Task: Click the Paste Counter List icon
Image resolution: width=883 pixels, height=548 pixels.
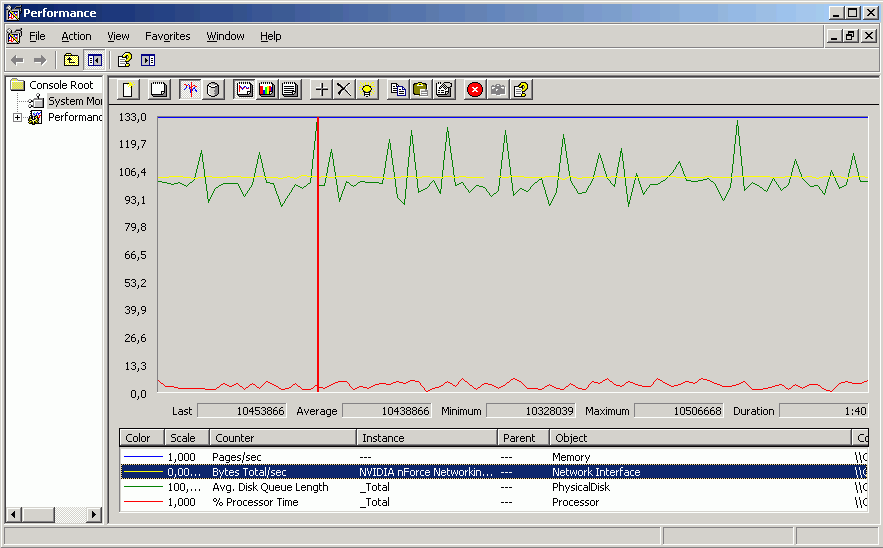Action: pyautogui.click(x=421, y=90)
